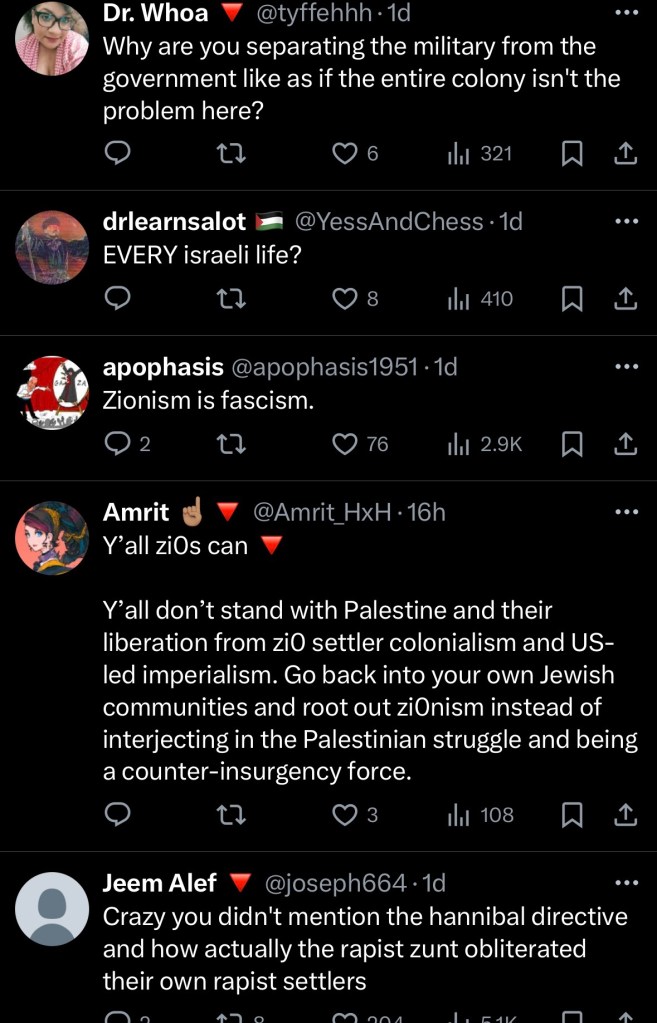Reply to Dr. Whoa's tweet

click(x=118, y=153)
